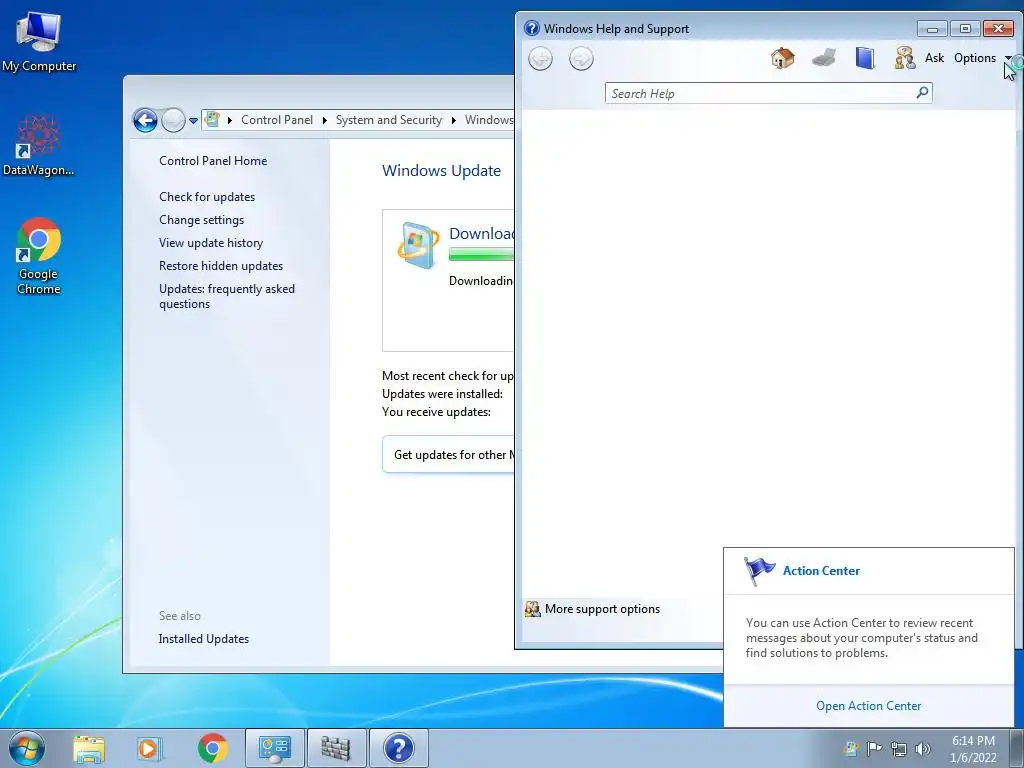Click Ask in the Help toolbar

click(934, 58)
